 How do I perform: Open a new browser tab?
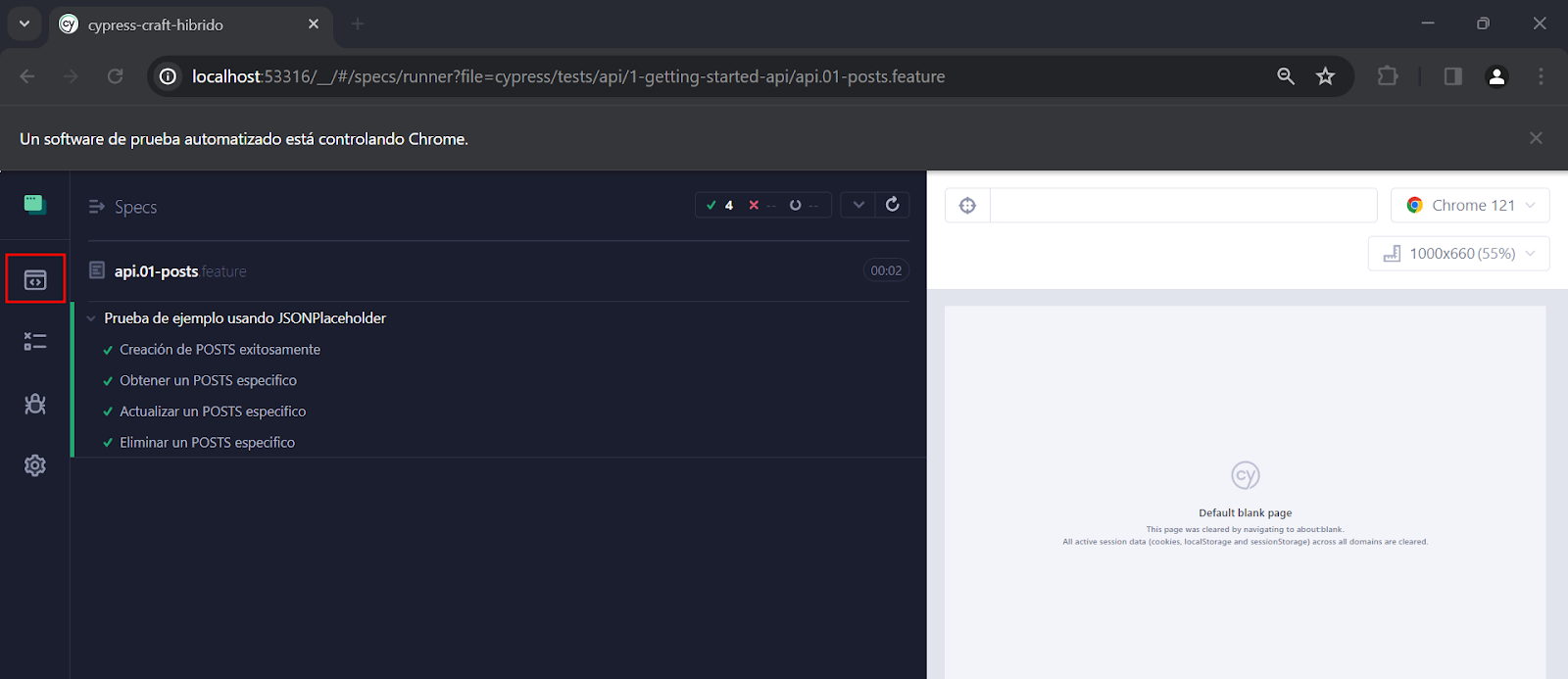[358, 24]
